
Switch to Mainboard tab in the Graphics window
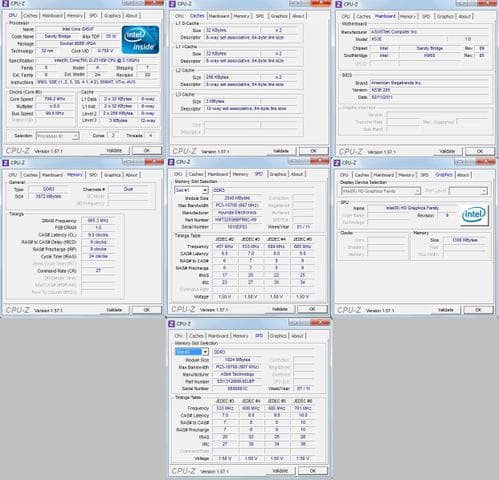[383, 175]
